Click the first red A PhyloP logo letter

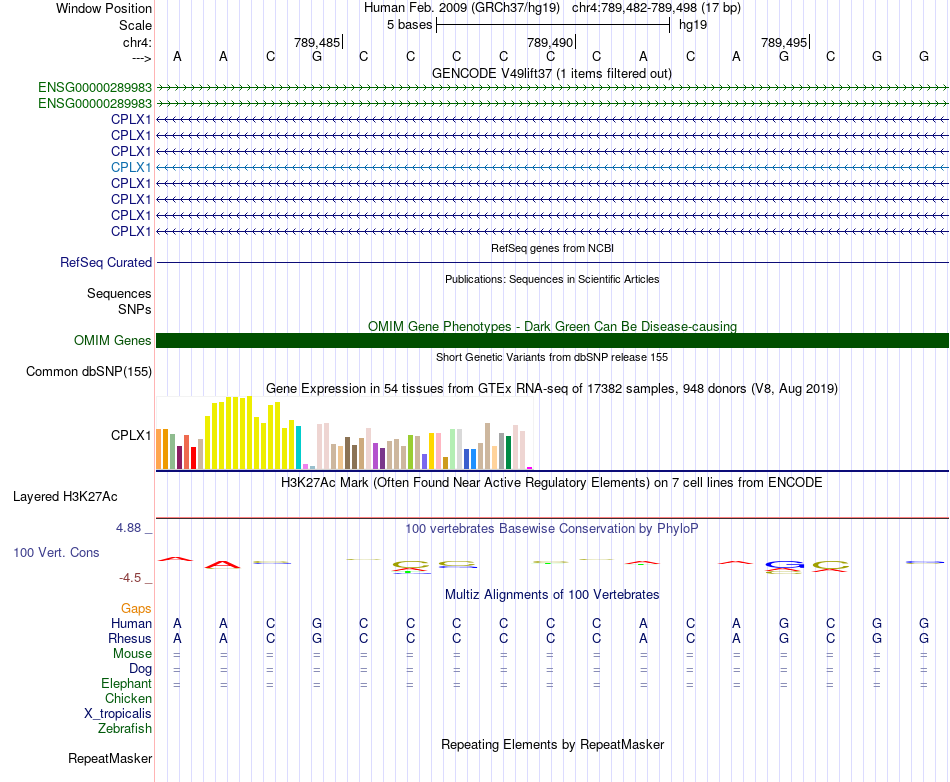pyautogui.click(x=175, y=558)
